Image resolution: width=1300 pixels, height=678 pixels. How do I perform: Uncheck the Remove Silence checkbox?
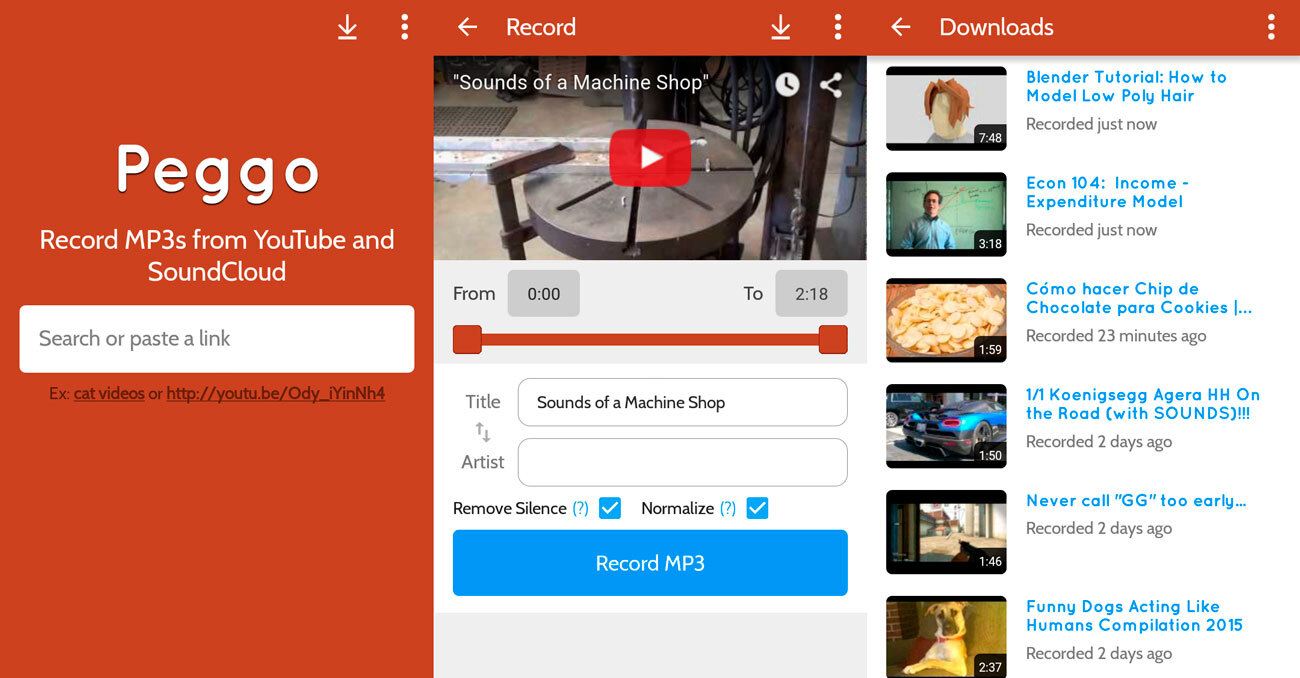coord(610,508)
